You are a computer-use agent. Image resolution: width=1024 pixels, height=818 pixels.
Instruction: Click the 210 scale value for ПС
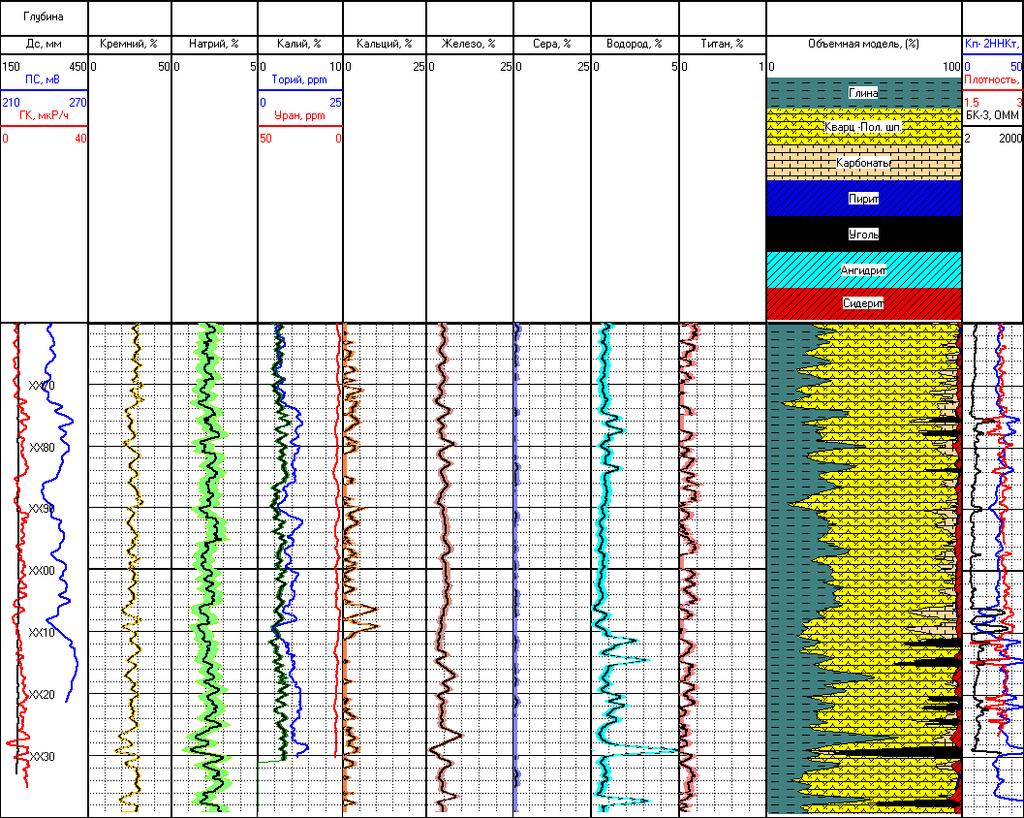pos(10,102)
